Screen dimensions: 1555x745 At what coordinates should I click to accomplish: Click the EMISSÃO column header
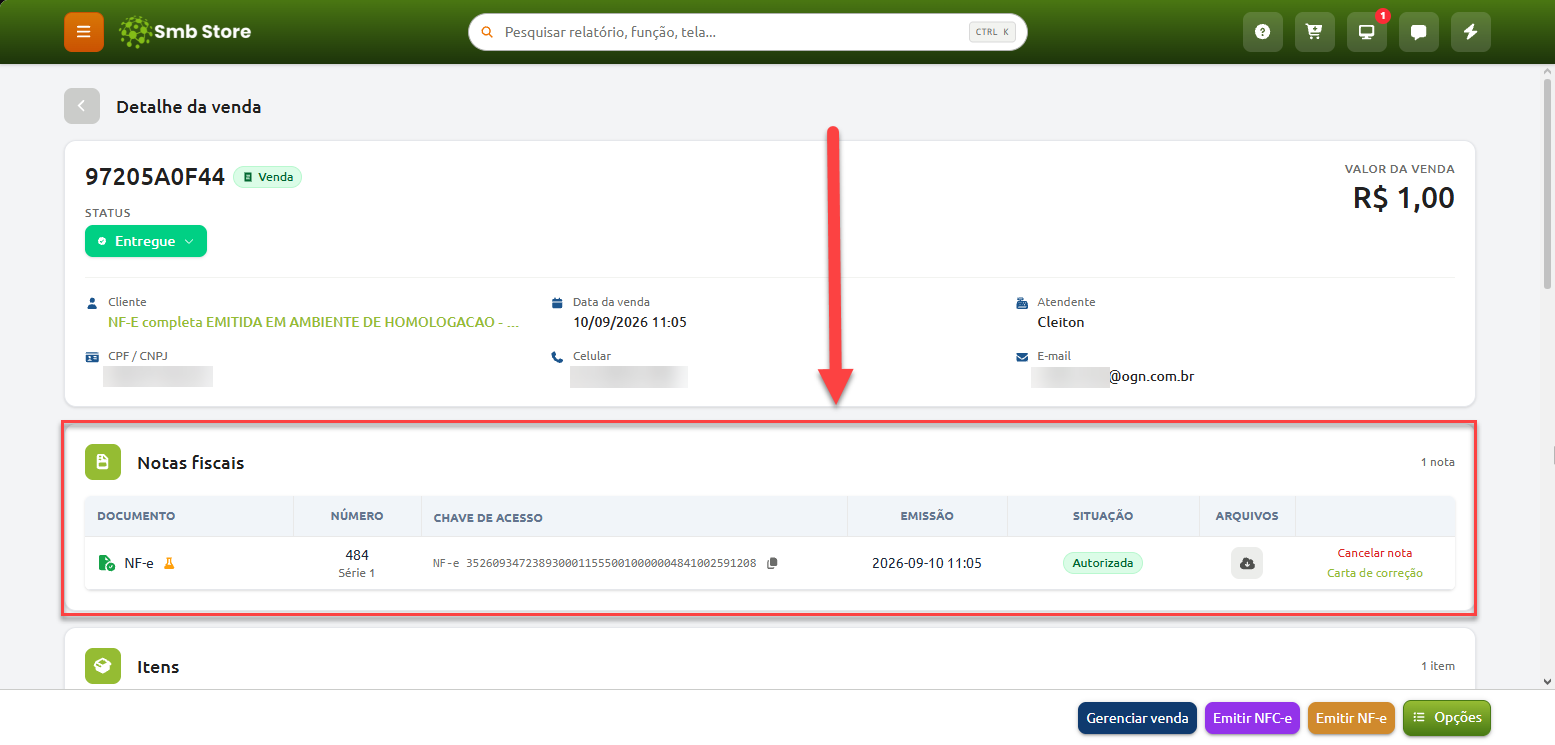[x=927, y=516]
